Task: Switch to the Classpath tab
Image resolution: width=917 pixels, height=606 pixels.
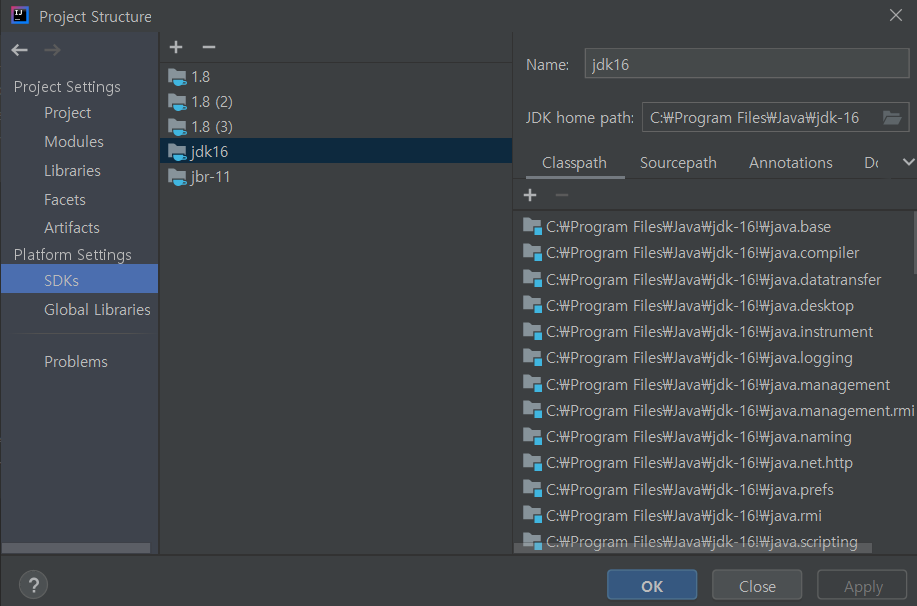Action: pos(574,163)
